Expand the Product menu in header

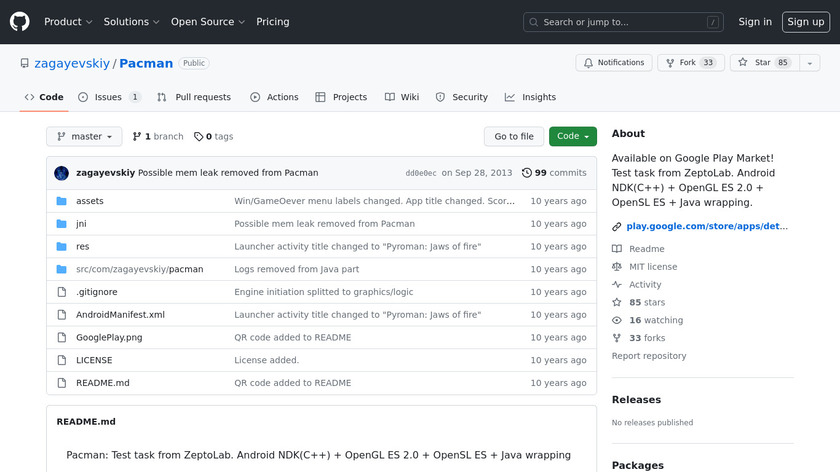coord(68,22)
